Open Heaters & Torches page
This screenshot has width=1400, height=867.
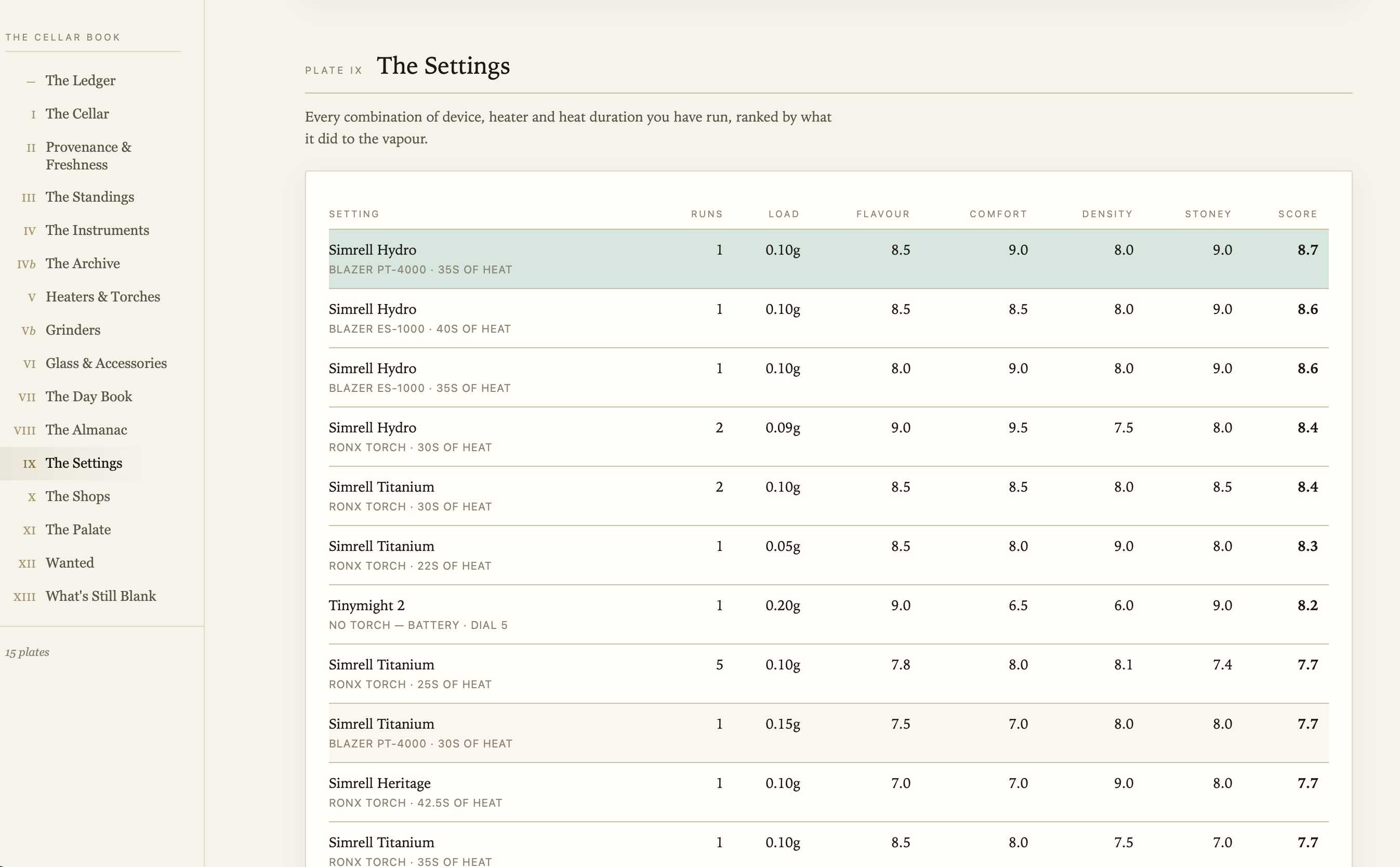pos(102,296)
